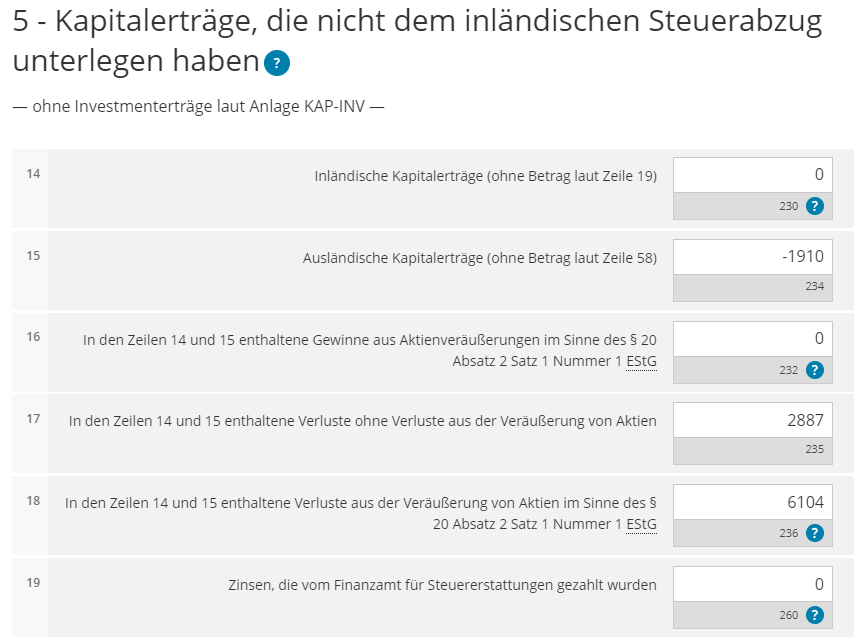Image resolution: width=864 pixels, height=640 pixels.
Task: Click the Ausländische Kapitalerträge field showing -1910
Action: pyautogui.click(x=752, y=257)
